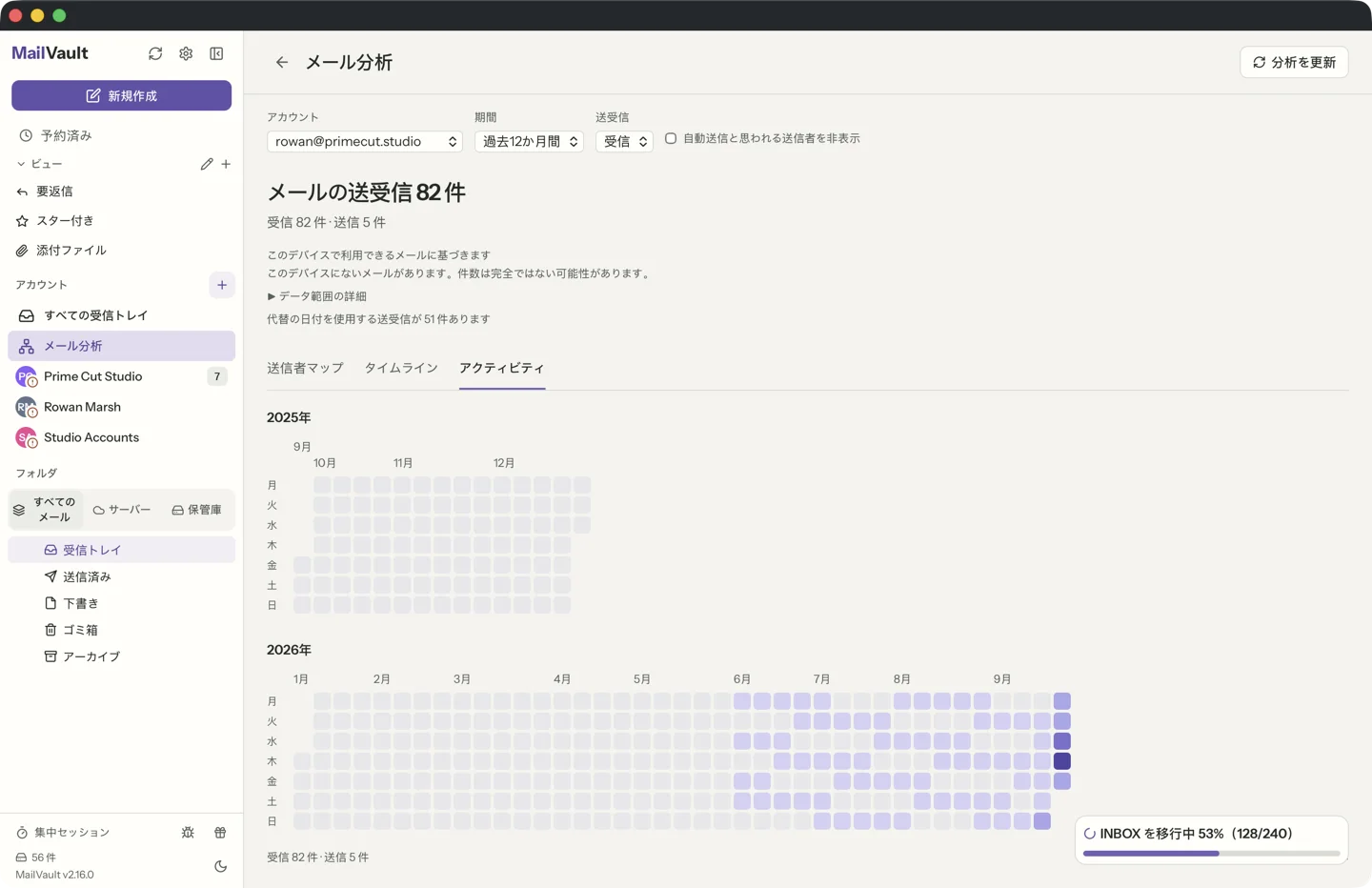
Task: Switch to タイムライン tab
Action: pos(401,368)
